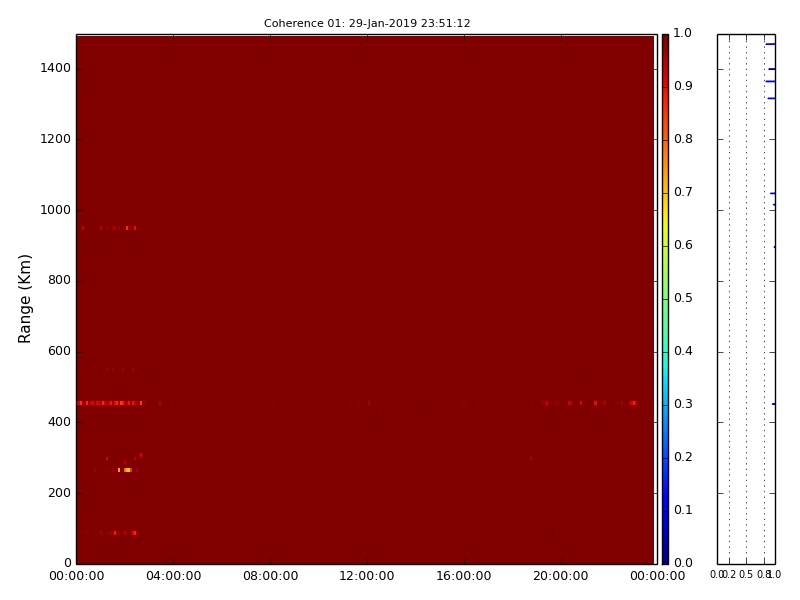800x600 pixels.
Task: Click the 1400 range tick label
Action: [56, 68]
